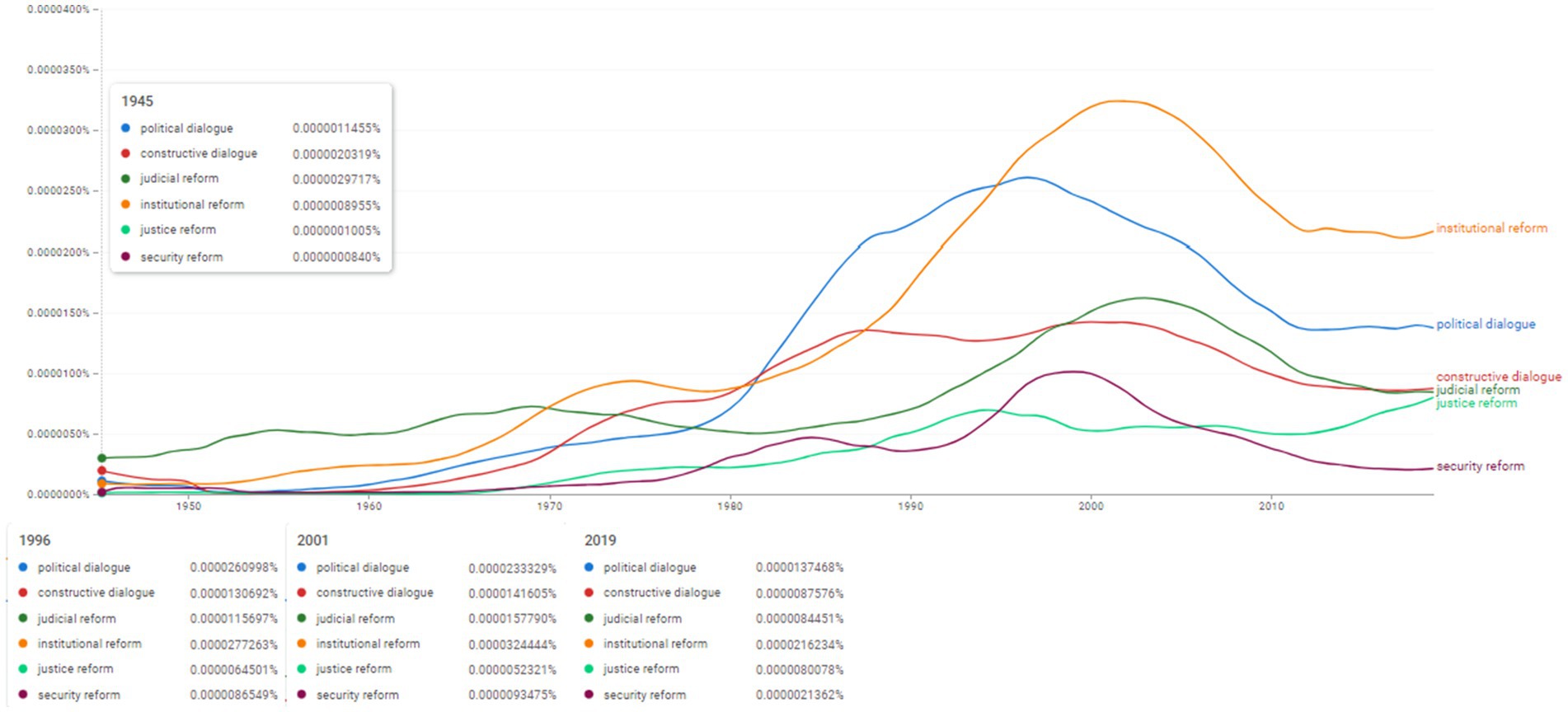The width and height of the screenshot is (1568, 712).
Task: Click the 2010 x-axis tick label
Action: 1271,506
